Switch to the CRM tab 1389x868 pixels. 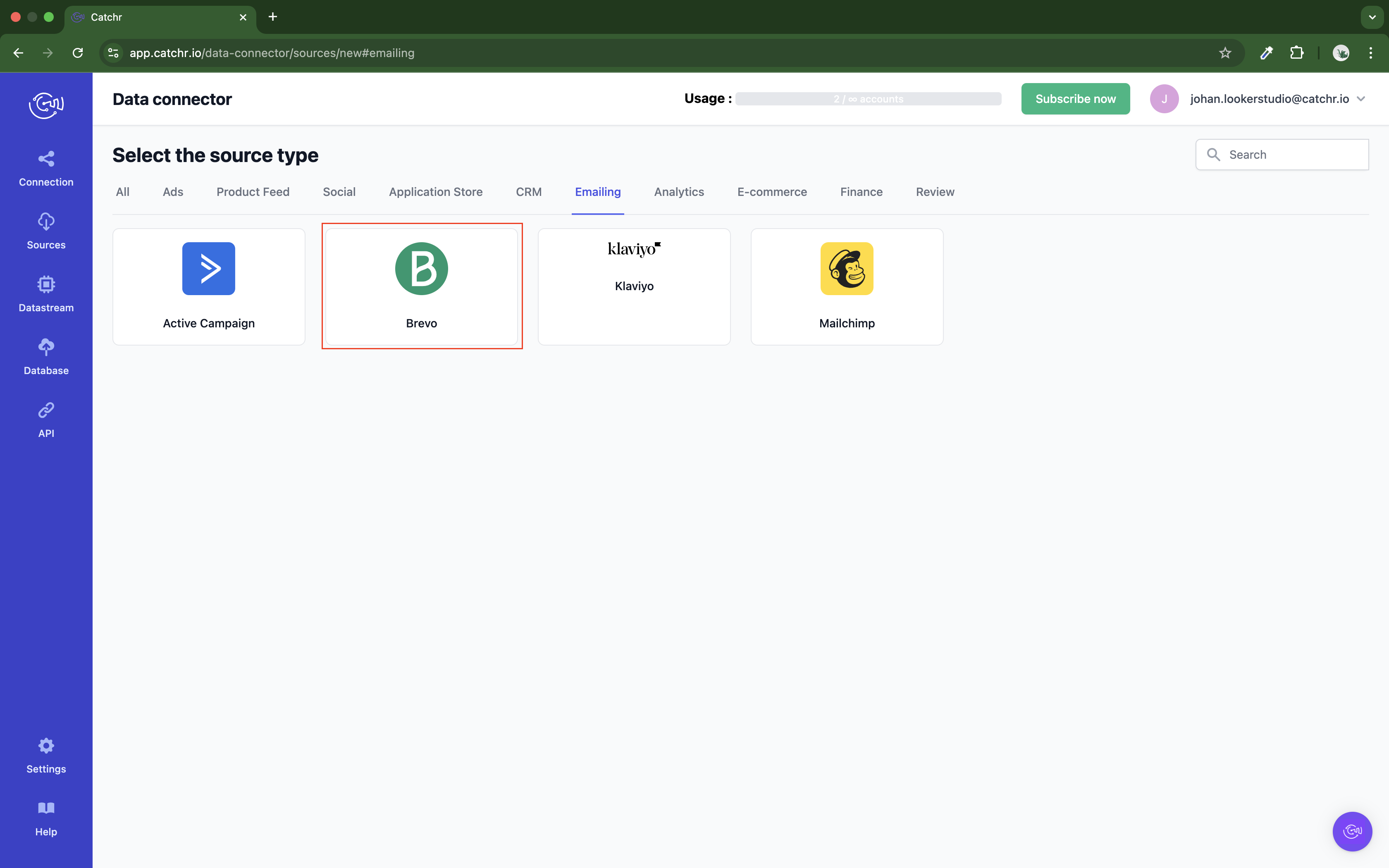[529, 192]
